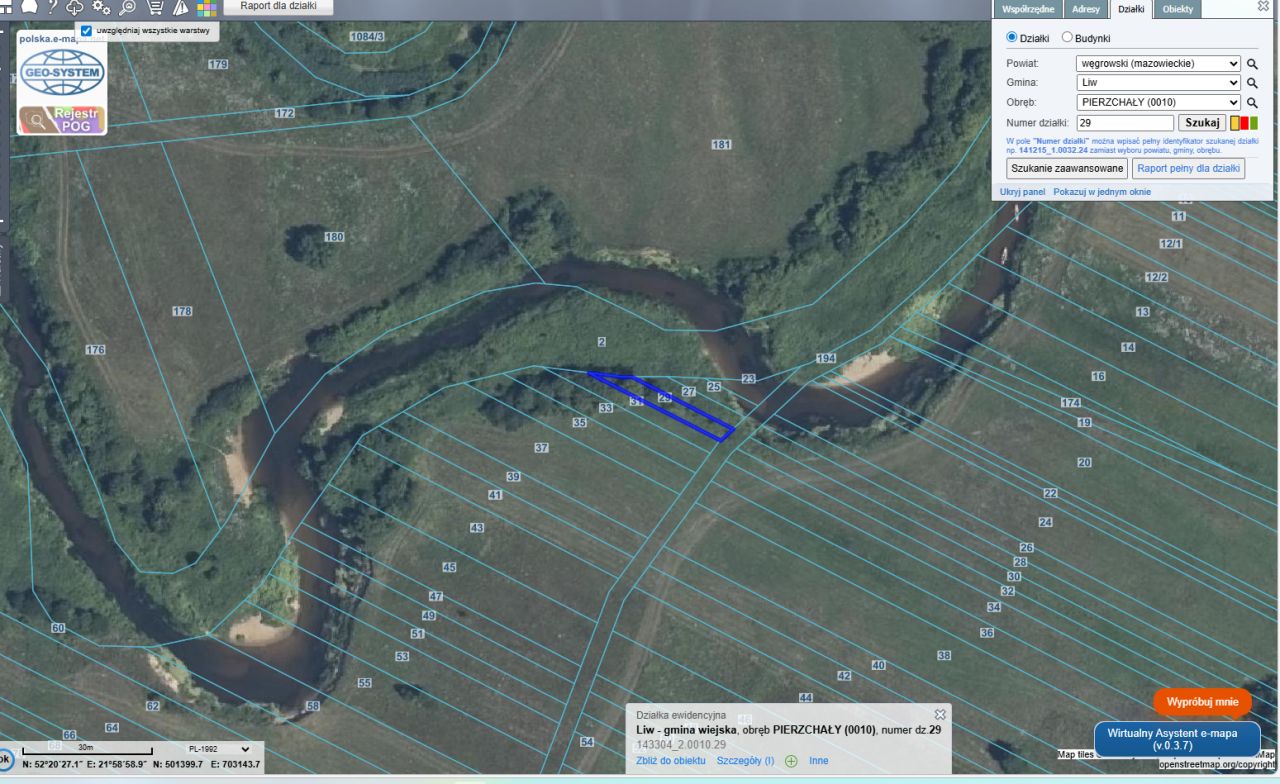Open the Powiat dropdown
The image size is (1280, 784).
tap(1158, 63)
